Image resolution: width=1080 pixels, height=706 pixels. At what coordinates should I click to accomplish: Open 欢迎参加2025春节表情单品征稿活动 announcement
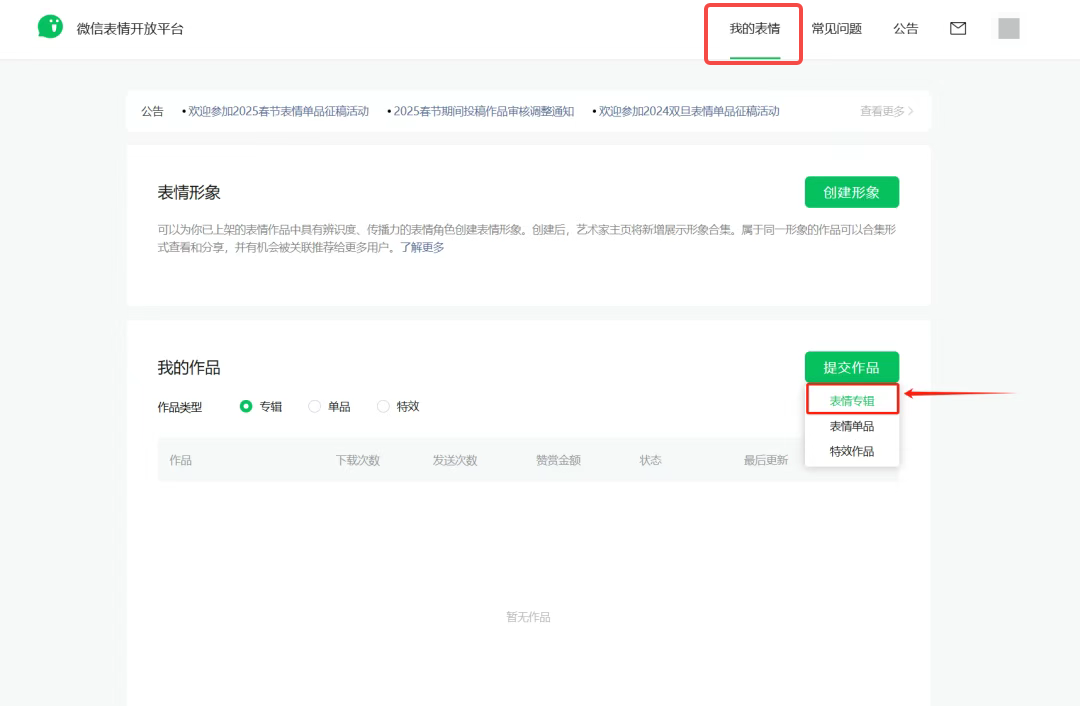click(278, 111)
